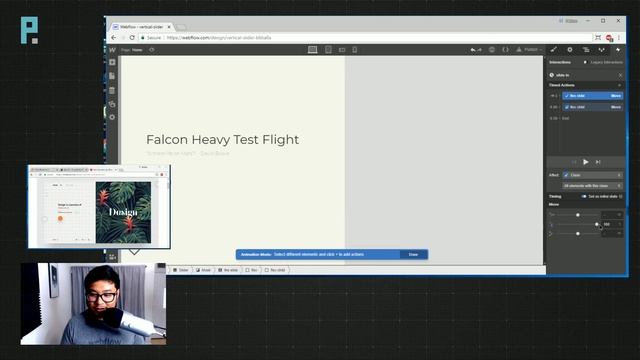Click the Move Z value input field
640x360 pixels.
612,233
